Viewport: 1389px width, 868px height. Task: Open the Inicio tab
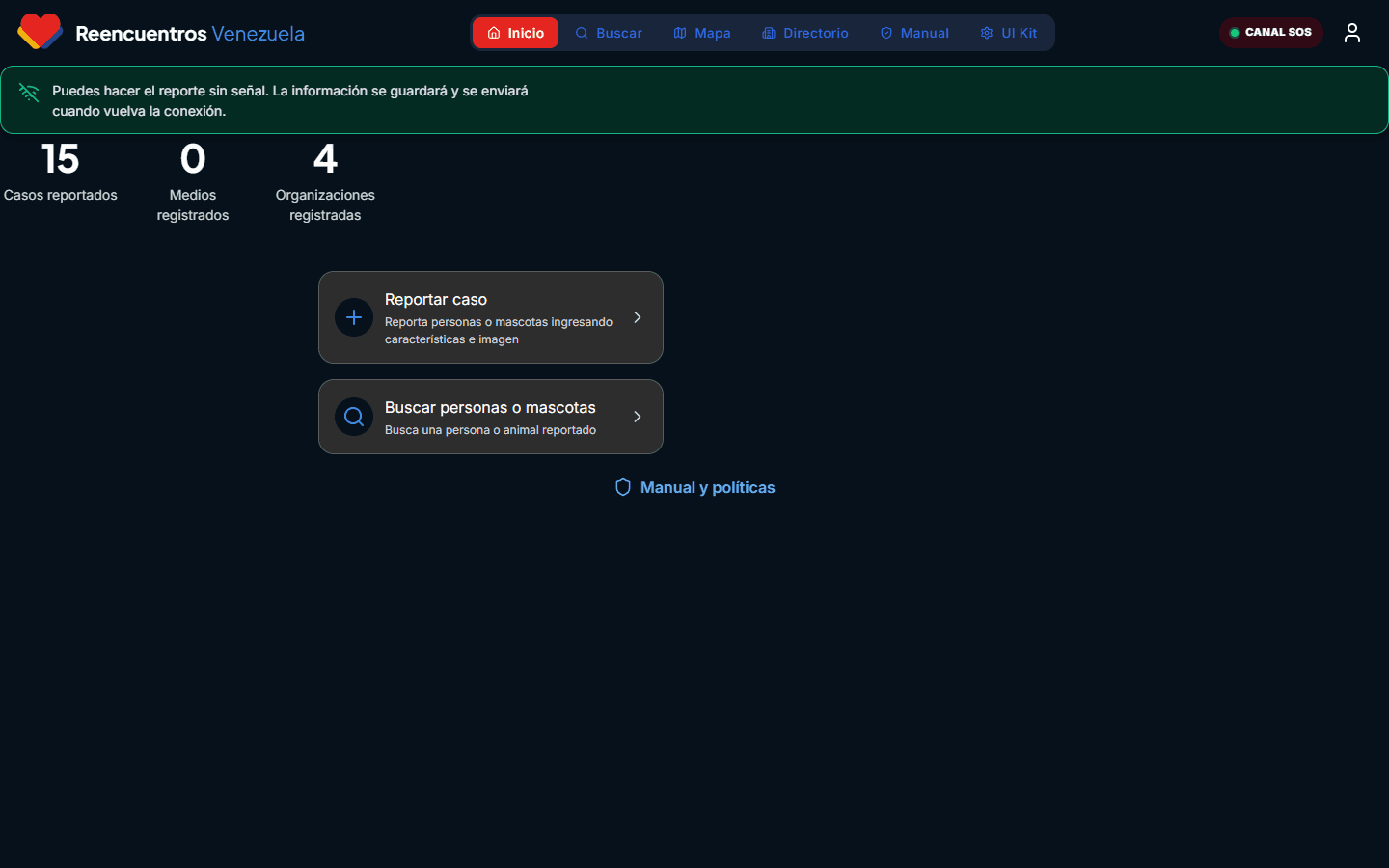pyautogui.click(x=515, y=33)
